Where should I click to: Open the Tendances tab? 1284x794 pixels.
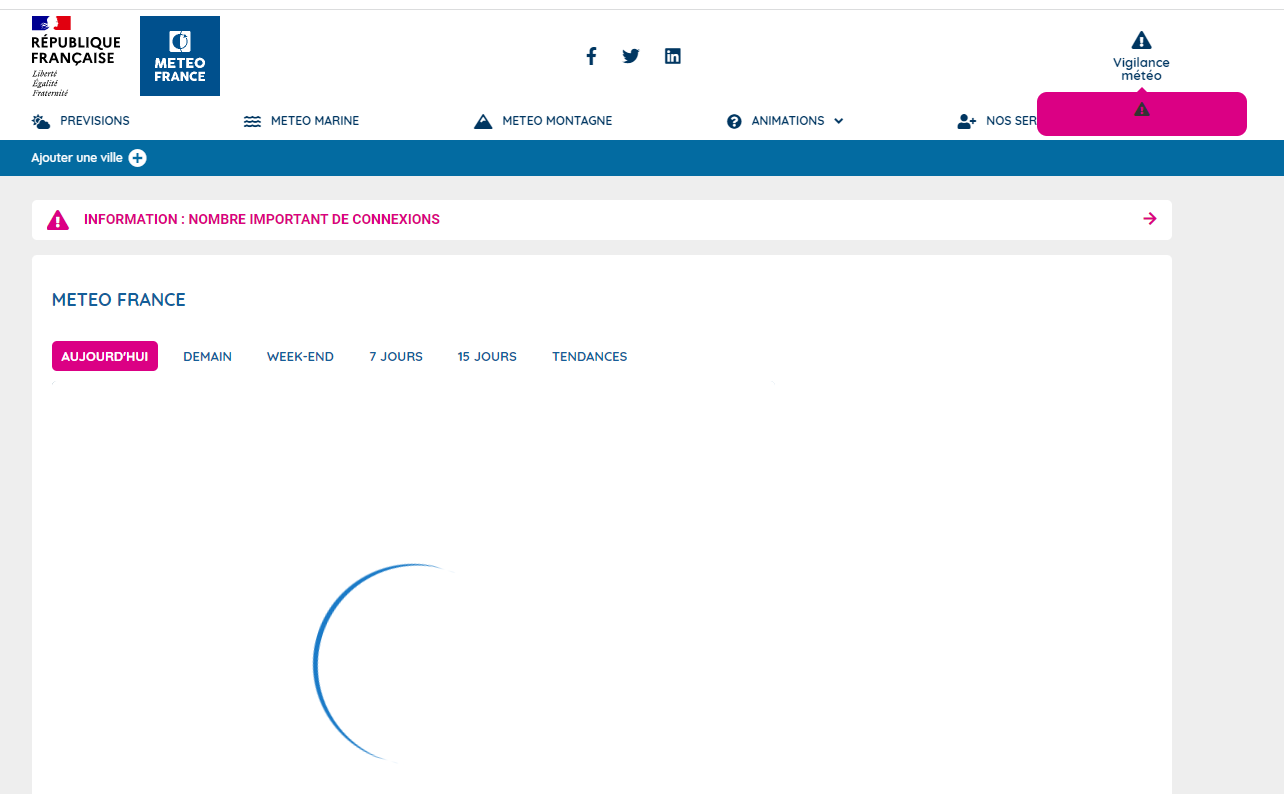(590, 357)
